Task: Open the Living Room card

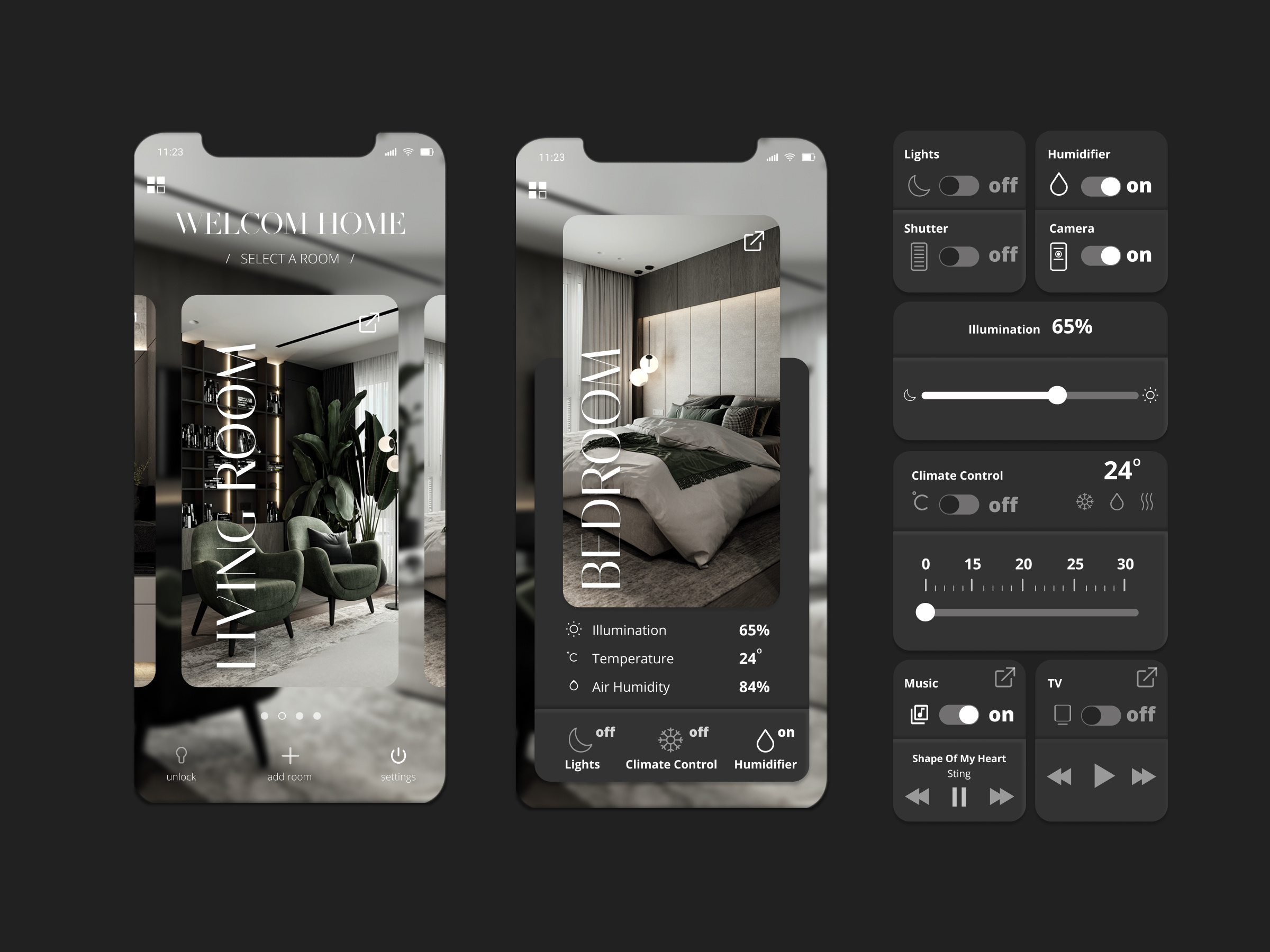Action: (x=290, y=491)
